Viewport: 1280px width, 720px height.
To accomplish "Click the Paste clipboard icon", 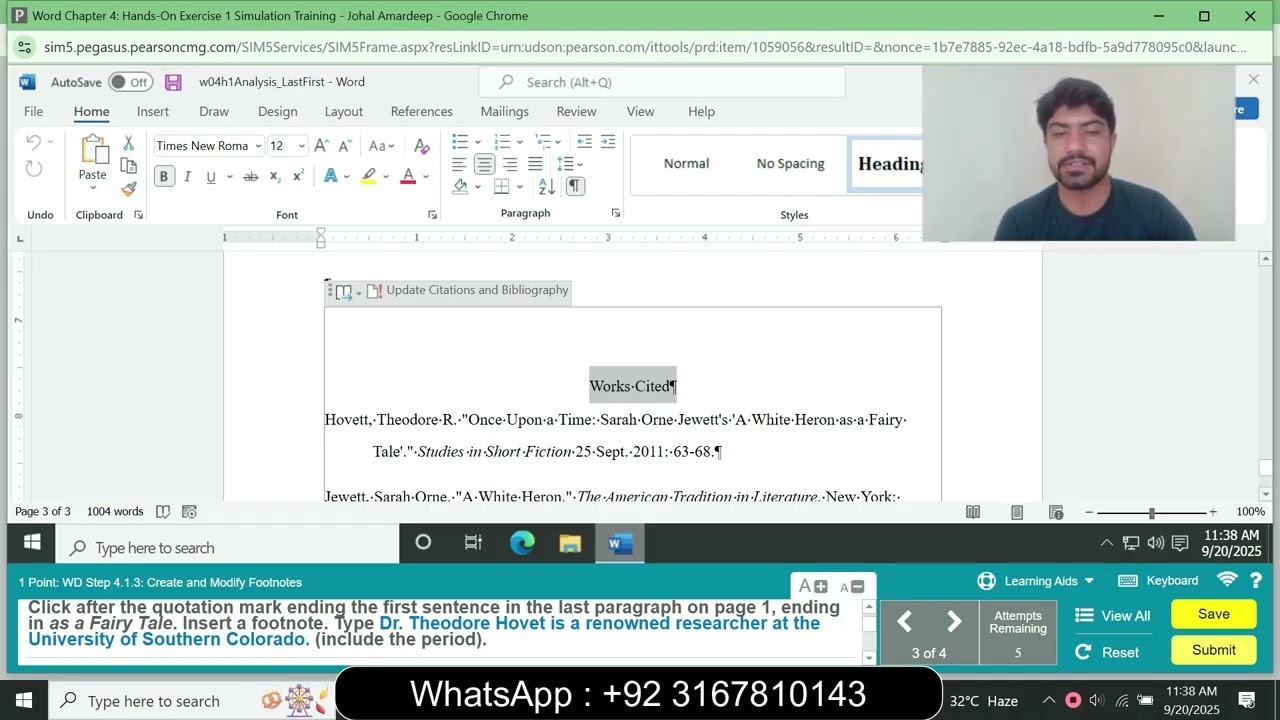I will pyautogui.click(x=93, y=150).
